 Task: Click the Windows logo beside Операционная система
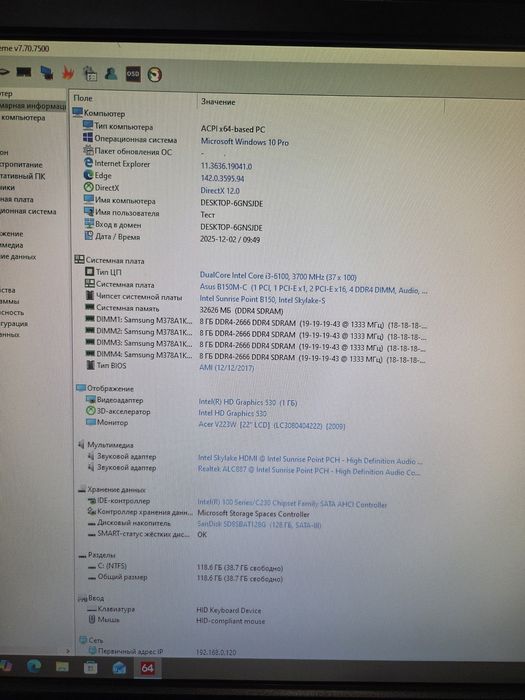click(88, 138)
